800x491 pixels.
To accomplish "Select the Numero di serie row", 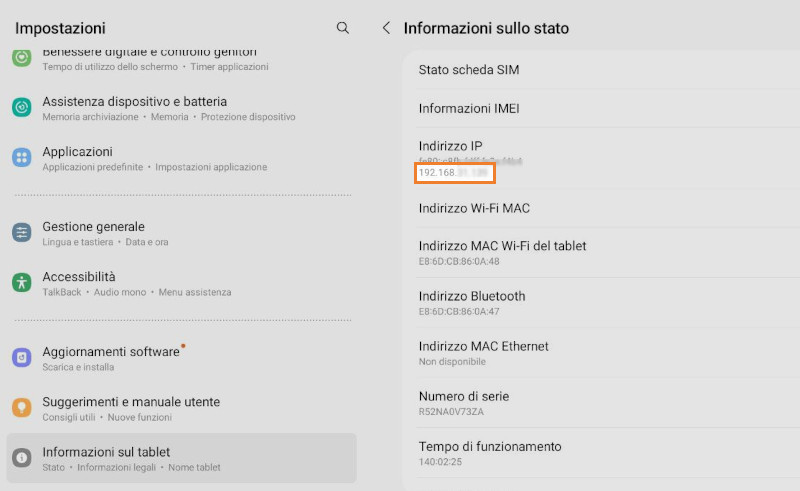I will (x=607, y=403).
